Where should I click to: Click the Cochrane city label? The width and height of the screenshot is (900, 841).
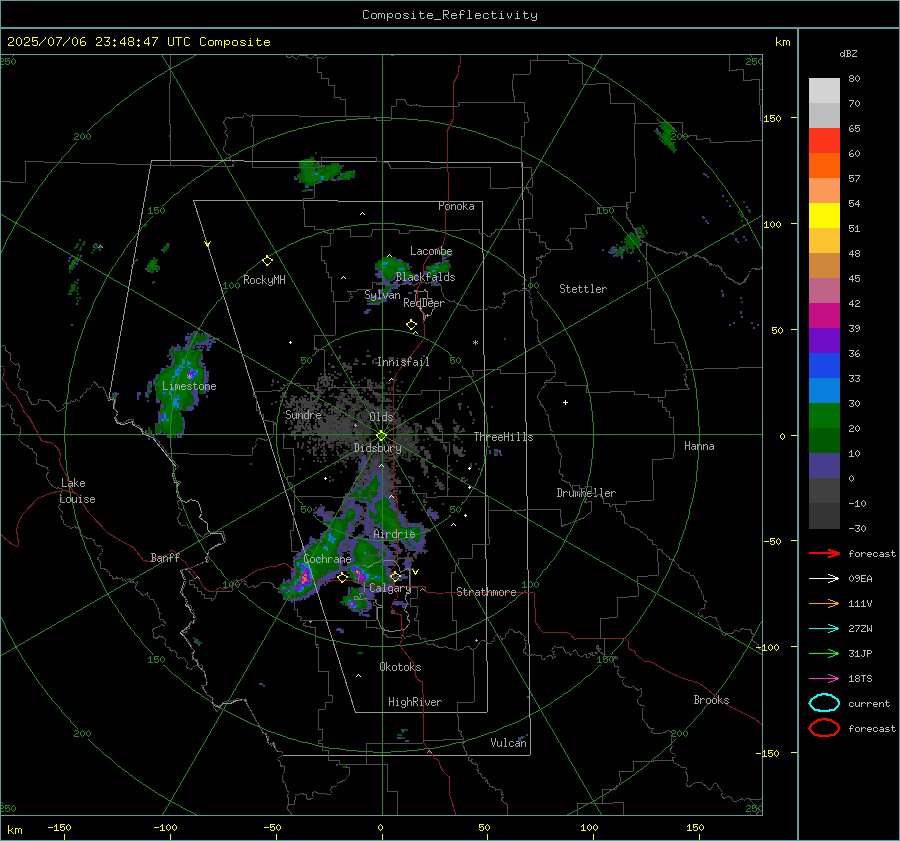pyautogui.click(x=327, y=559)
